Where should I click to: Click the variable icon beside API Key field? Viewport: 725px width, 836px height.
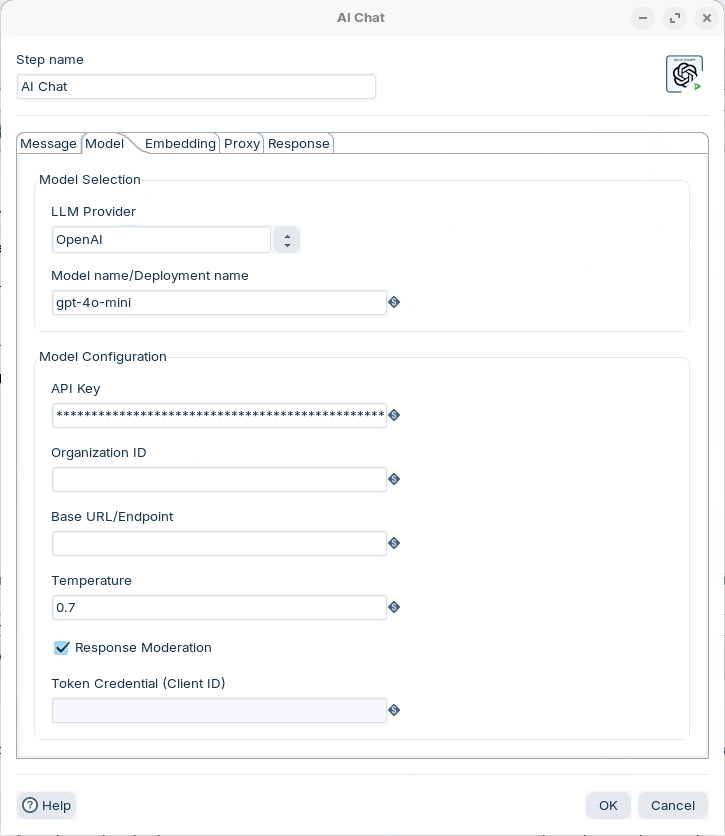[x=394, y=415]
